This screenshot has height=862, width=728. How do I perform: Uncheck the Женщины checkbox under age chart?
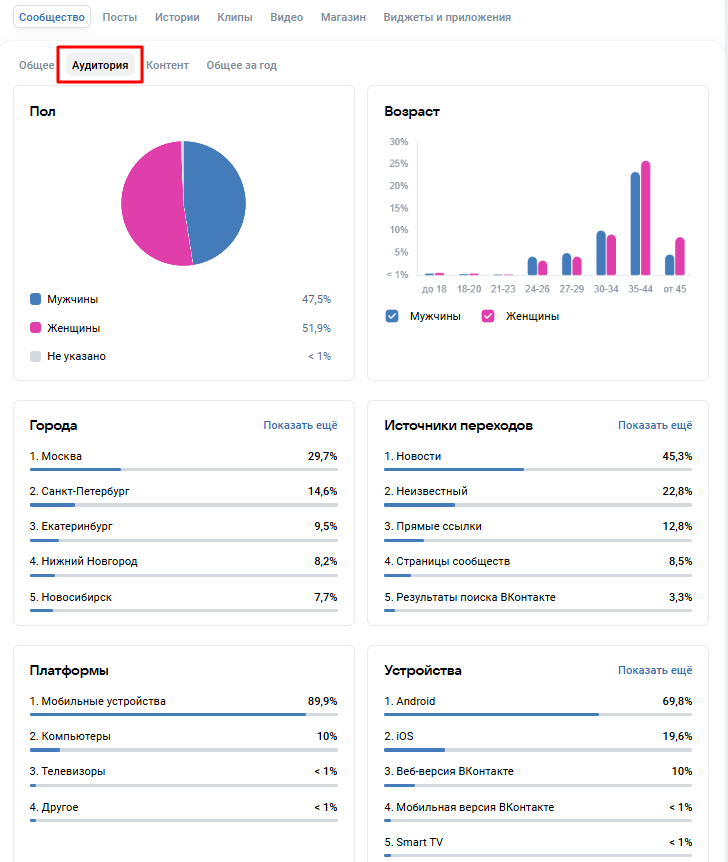(488, 316)
